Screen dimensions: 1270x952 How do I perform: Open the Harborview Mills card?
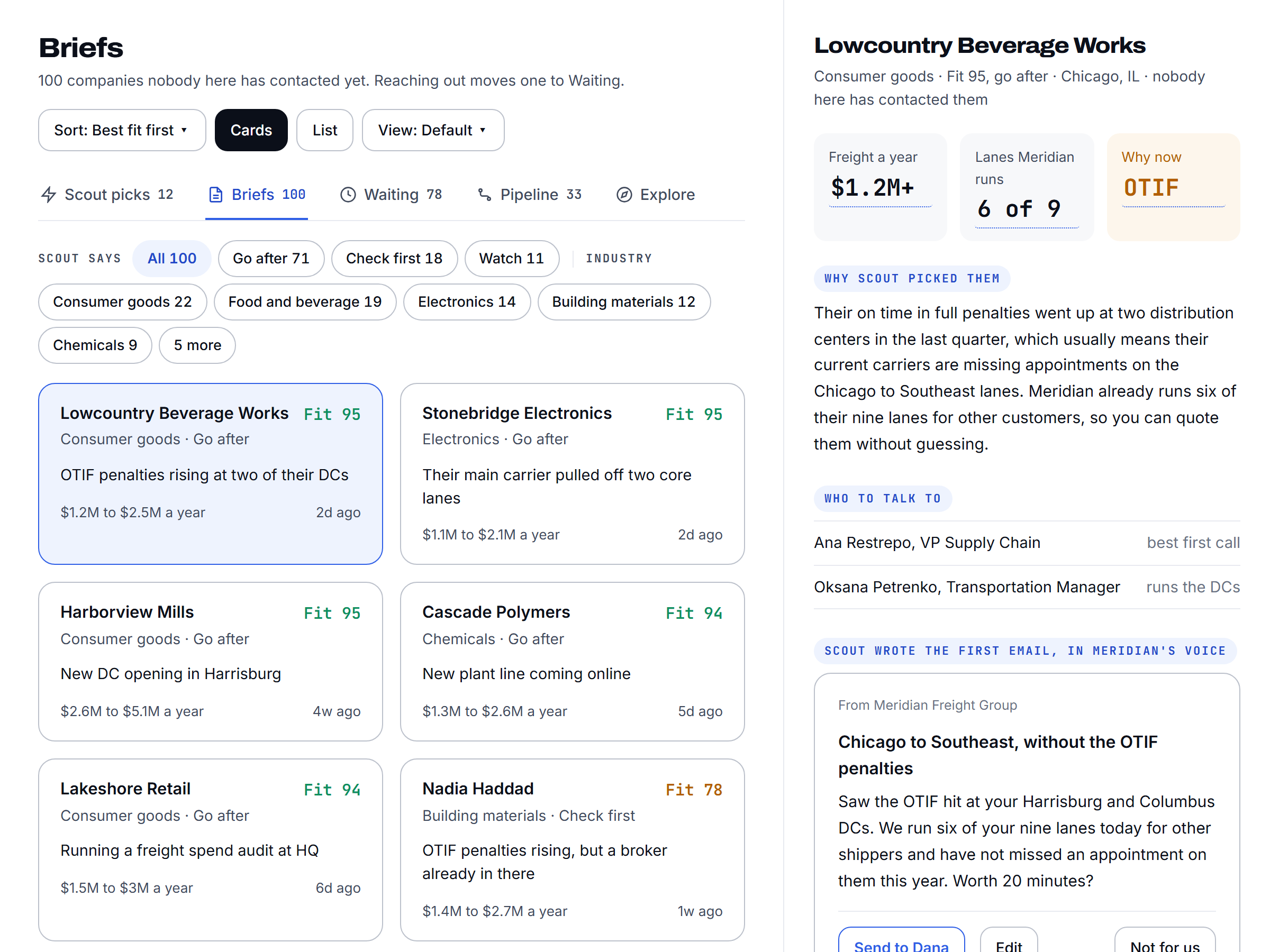click(x=211, y=662)
